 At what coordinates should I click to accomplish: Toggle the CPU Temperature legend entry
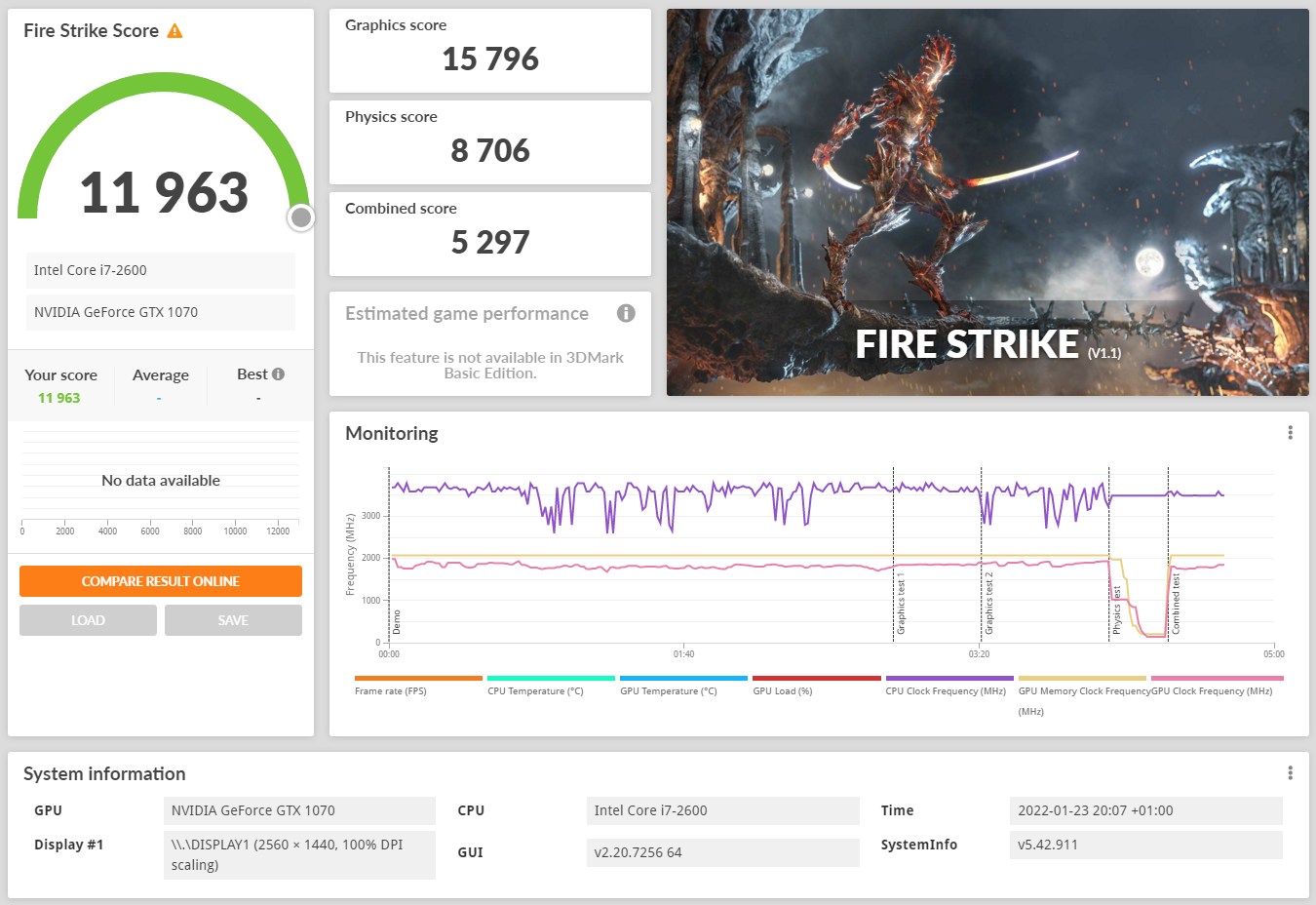tap(551, 686)
